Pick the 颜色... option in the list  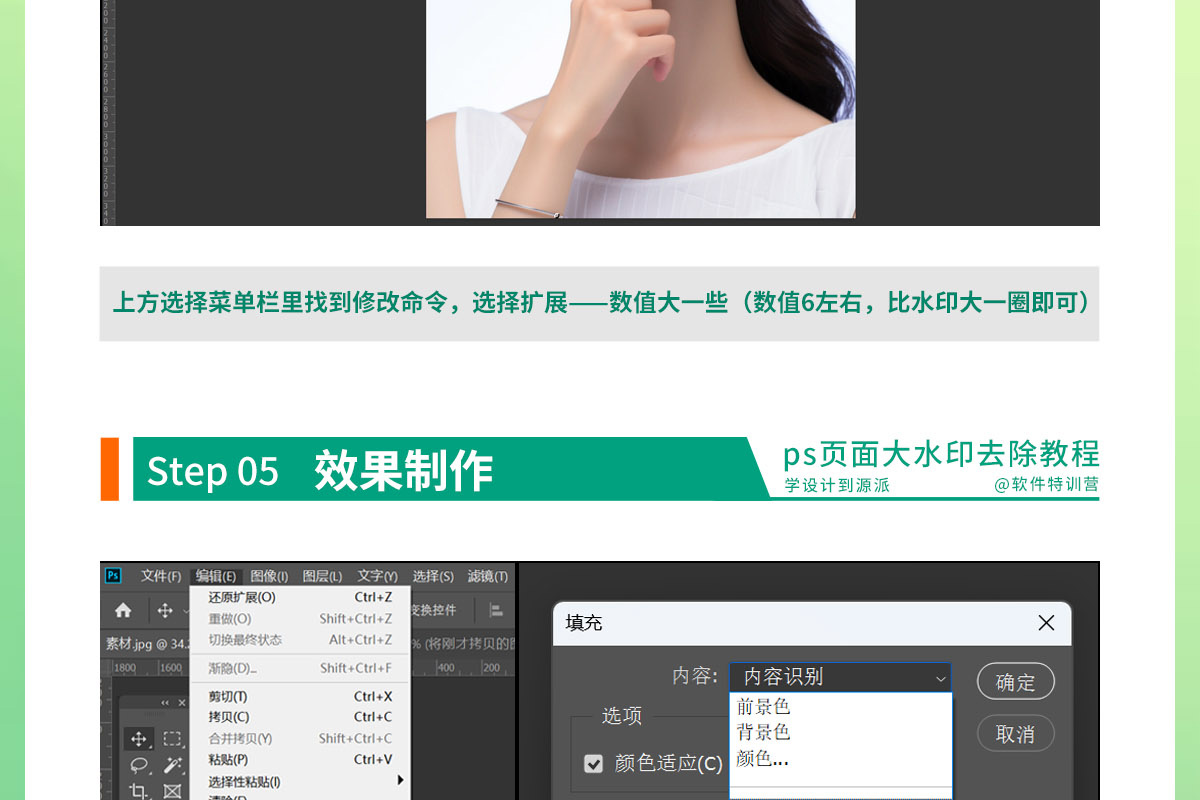pos(762,759)
